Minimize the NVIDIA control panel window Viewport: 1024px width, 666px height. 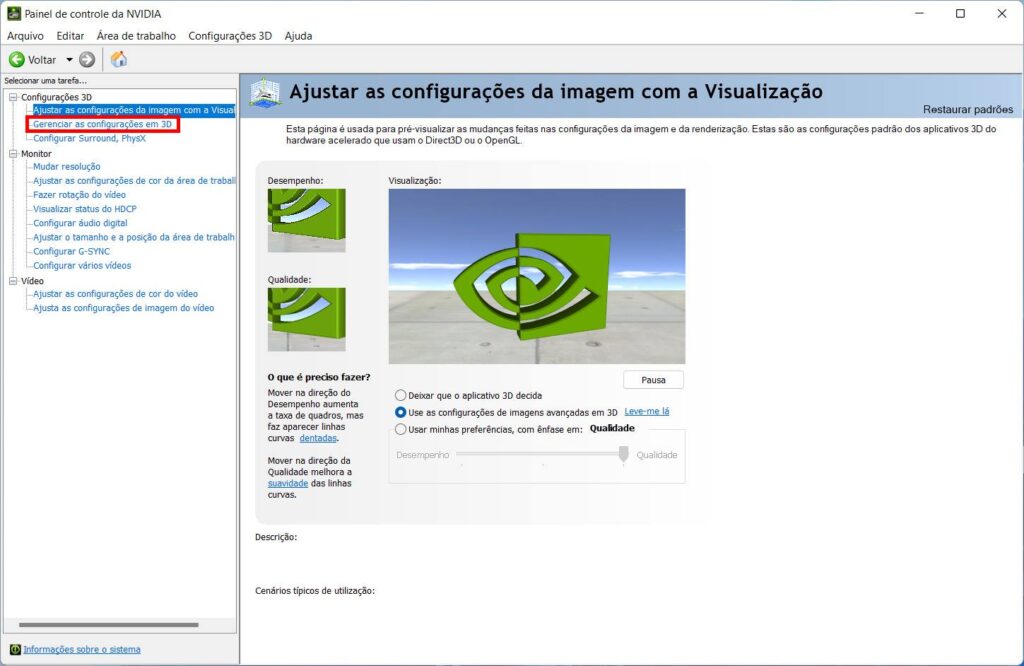(x=920, y=14)
